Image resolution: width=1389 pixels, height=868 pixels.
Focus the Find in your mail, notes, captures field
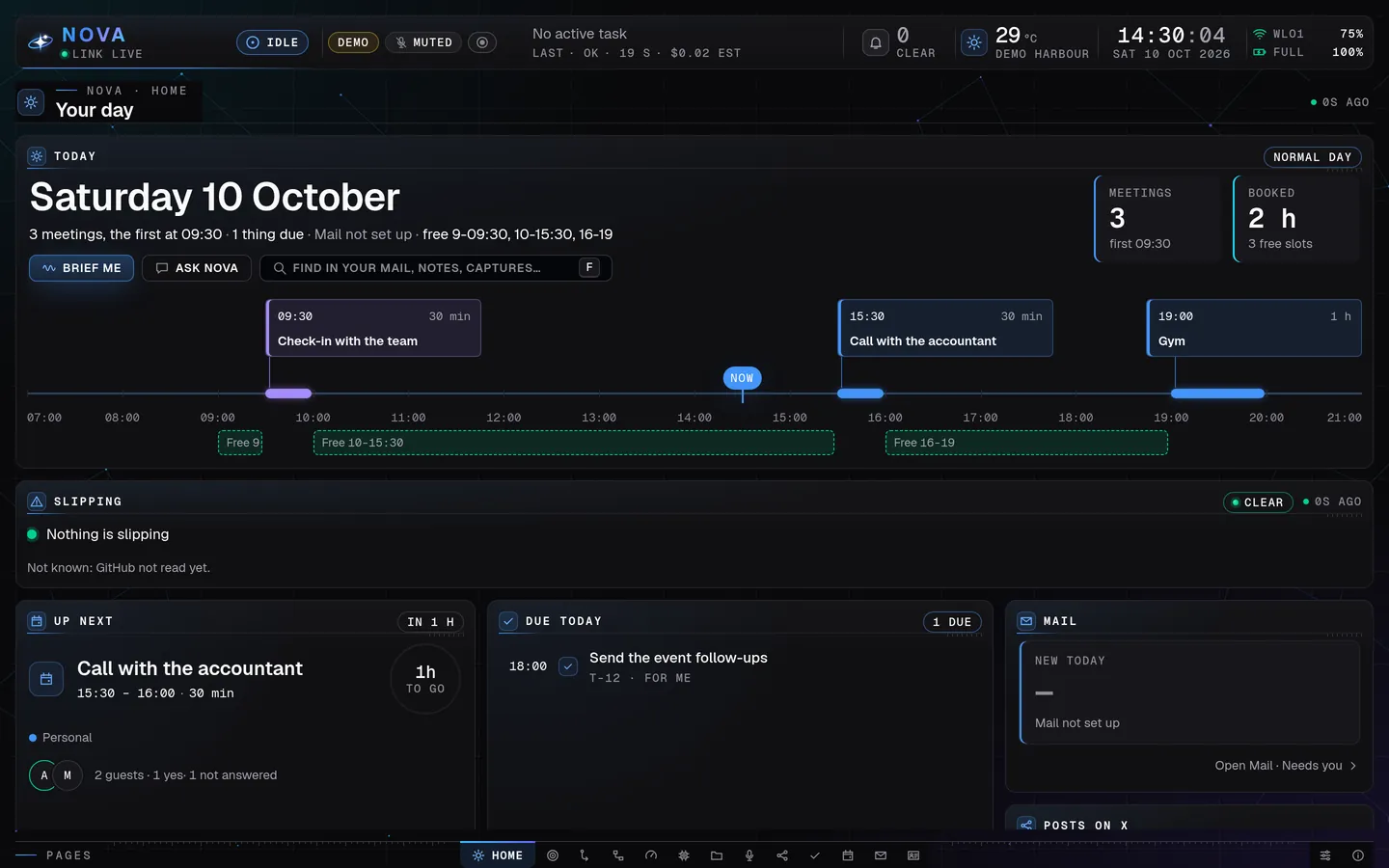(436, 268)
